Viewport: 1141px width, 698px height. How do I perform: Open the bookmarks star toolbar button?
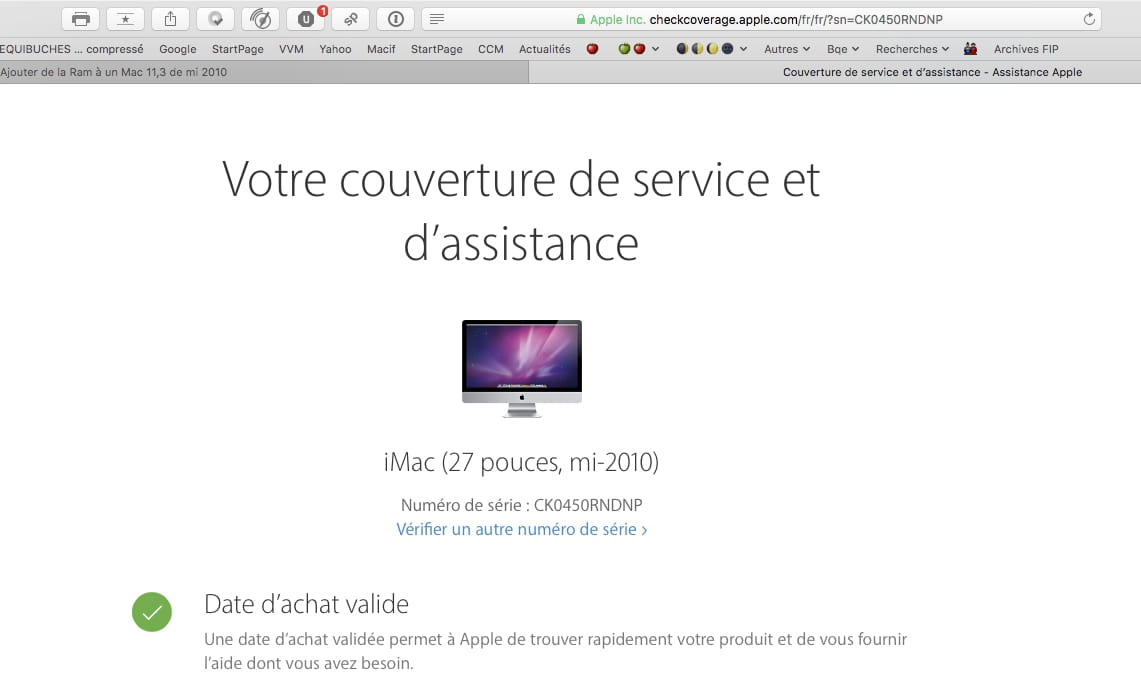coord(125,19)
